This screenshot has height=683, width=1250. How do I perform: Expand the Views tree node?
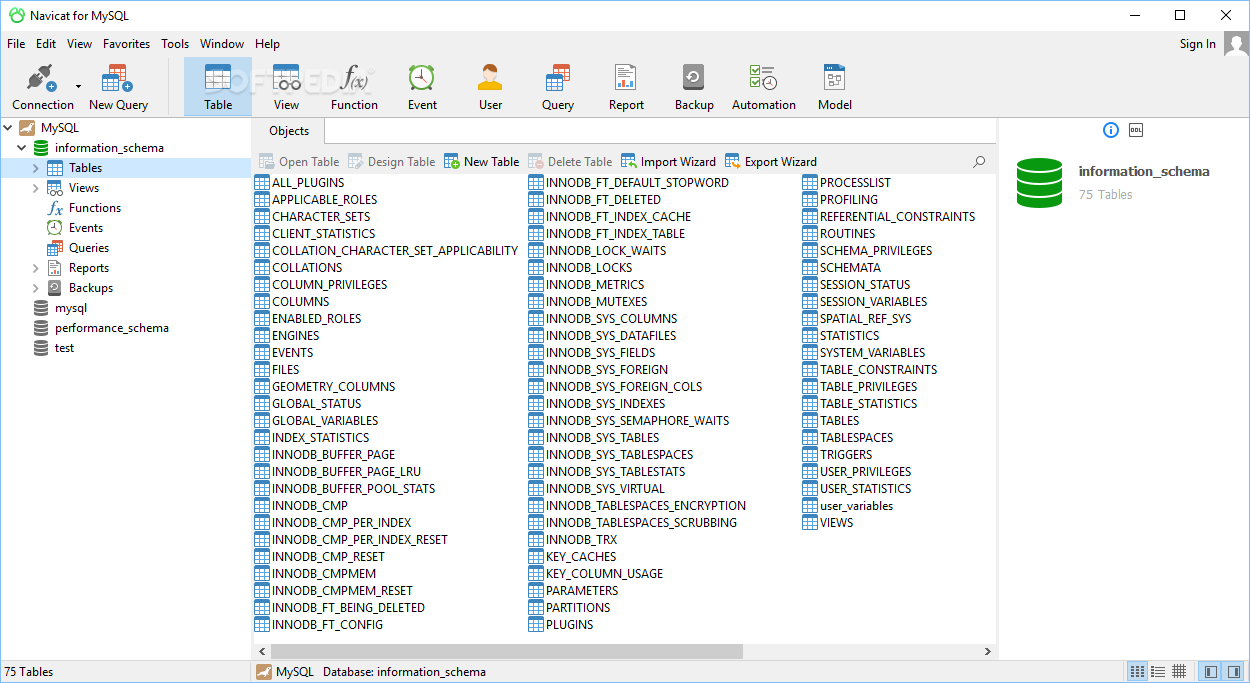click(x=36, y=188)
